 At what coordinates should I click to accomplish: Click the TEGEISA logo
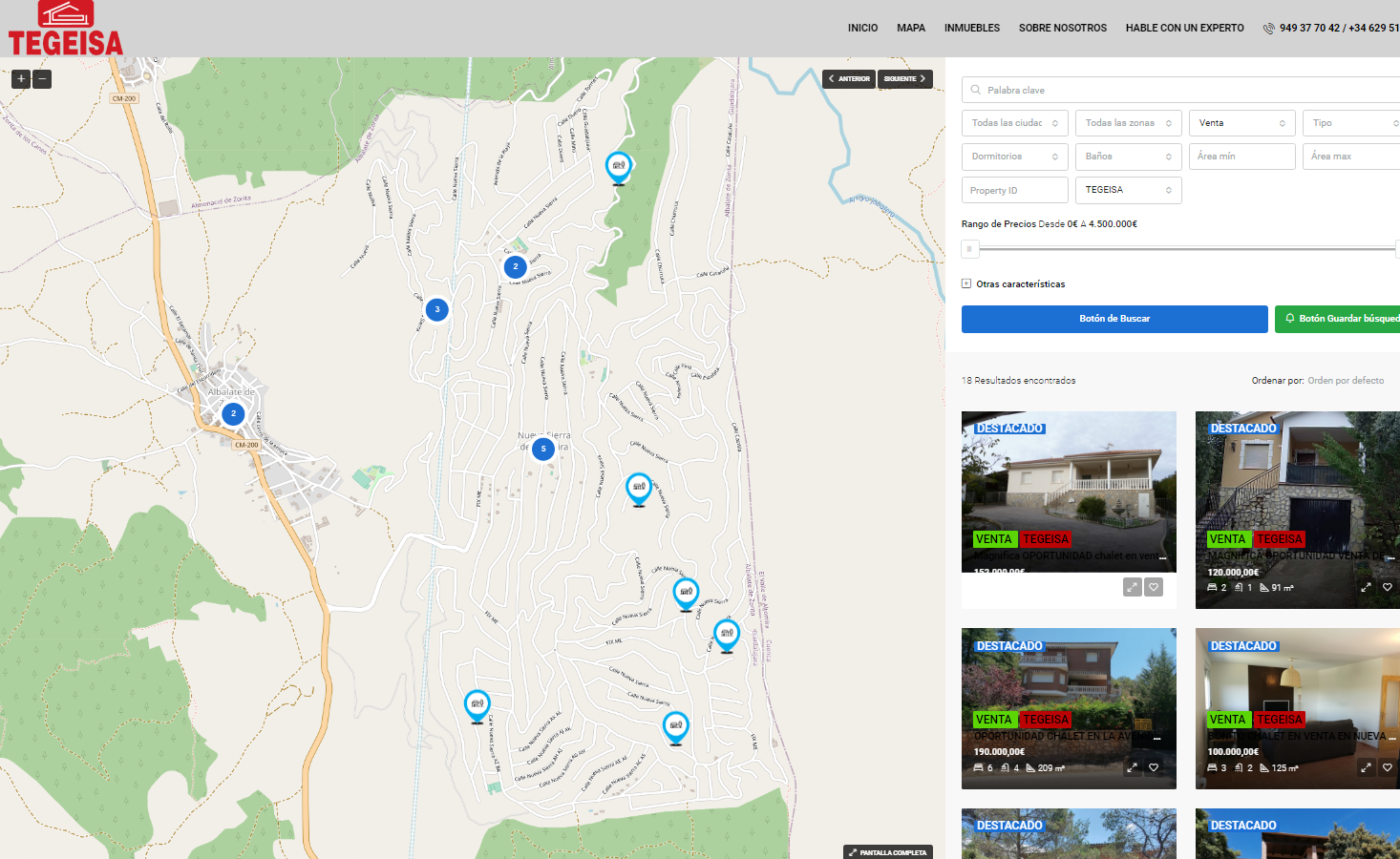click(x=66, y=29)
